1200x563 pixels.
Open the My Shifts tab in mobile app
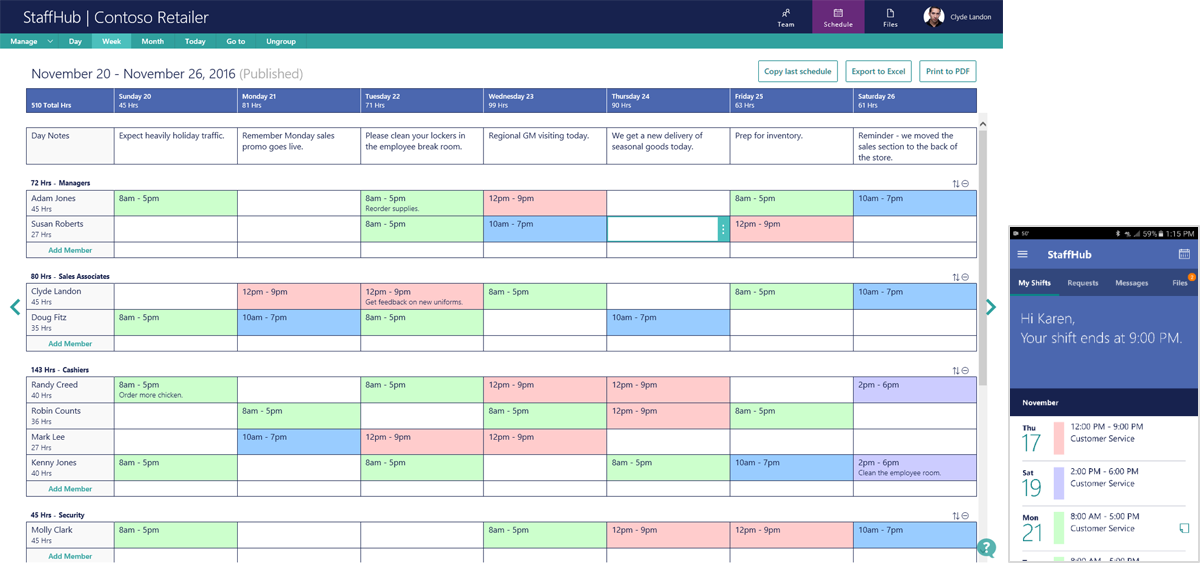pos(1035,283)
